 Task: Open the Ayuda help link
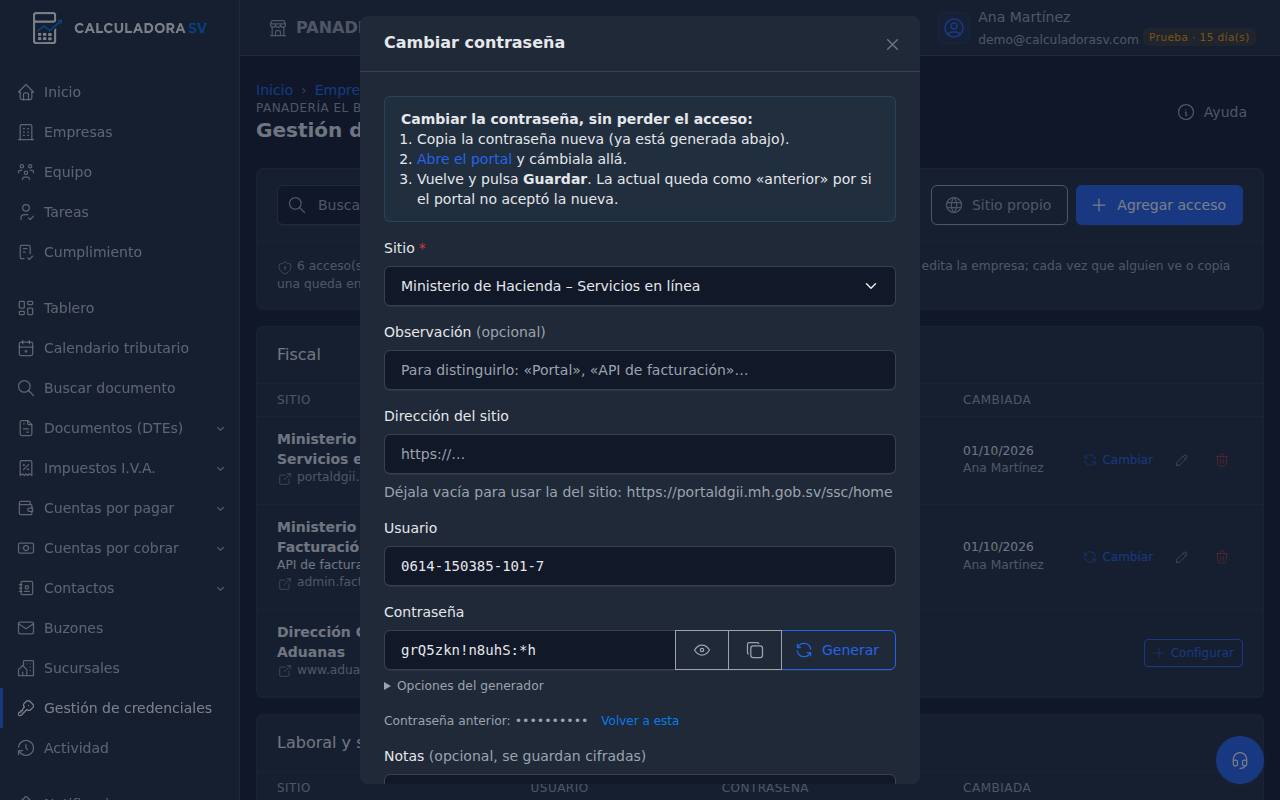point(1212,112)
